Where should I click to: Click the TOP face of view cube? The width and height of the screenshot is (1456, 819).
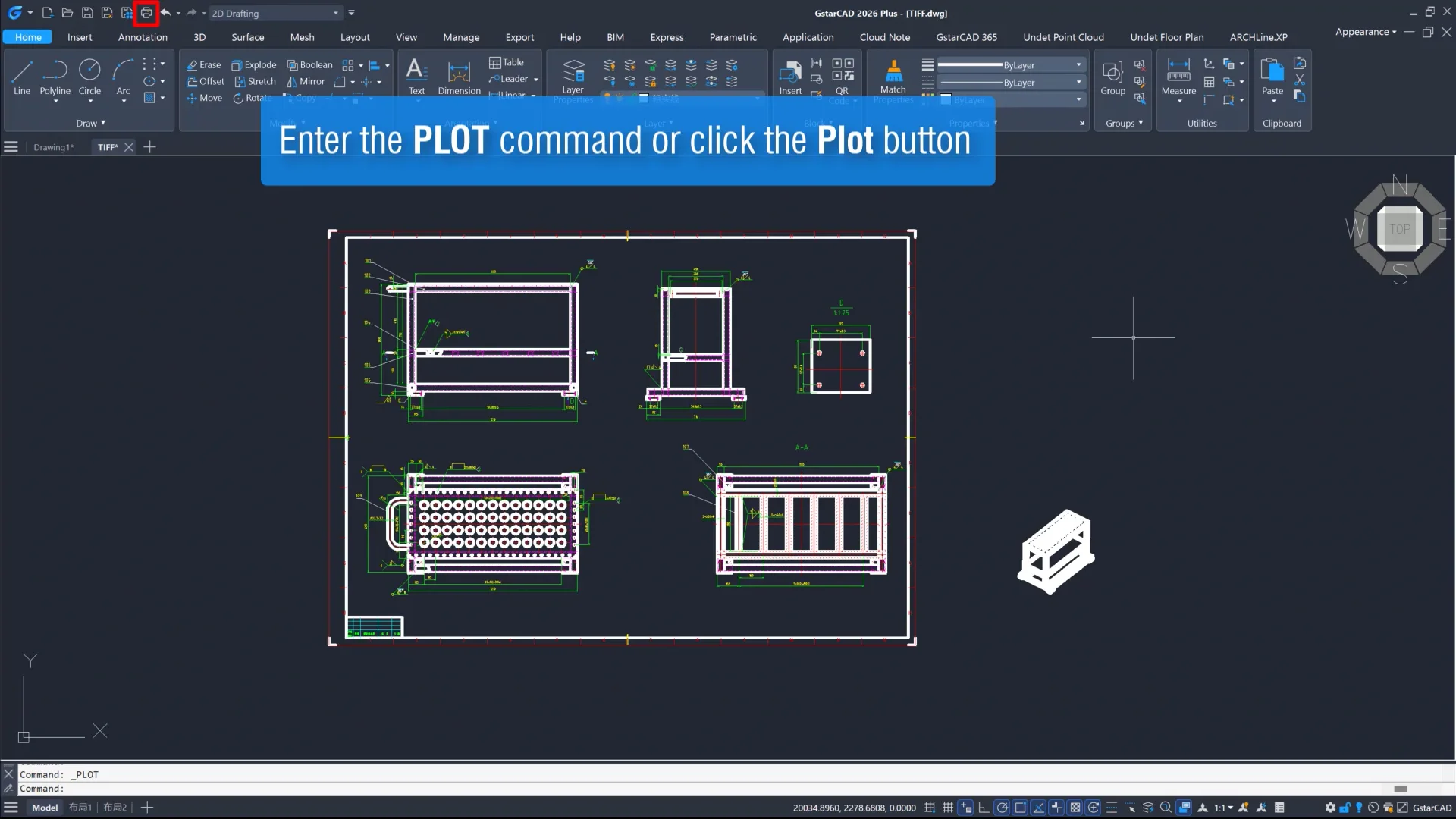[x=1400, y=229]
